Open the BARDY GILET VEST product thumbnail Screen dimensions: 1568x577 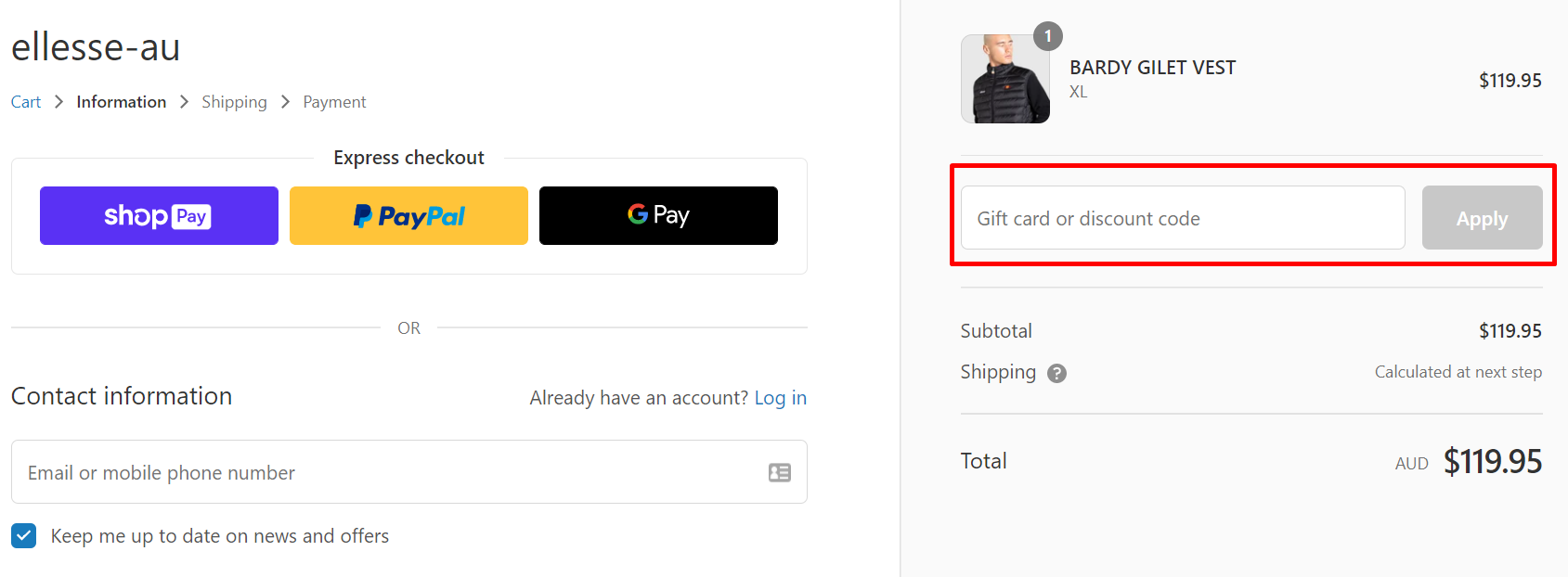click(1005, 79)
